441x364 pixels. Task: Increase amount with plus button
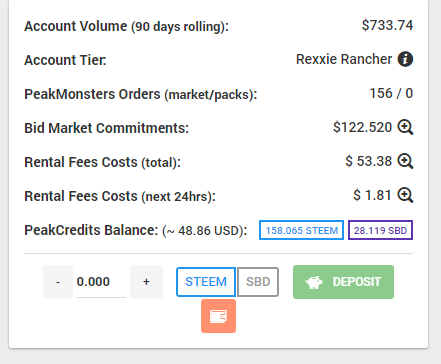coord(146,282)
